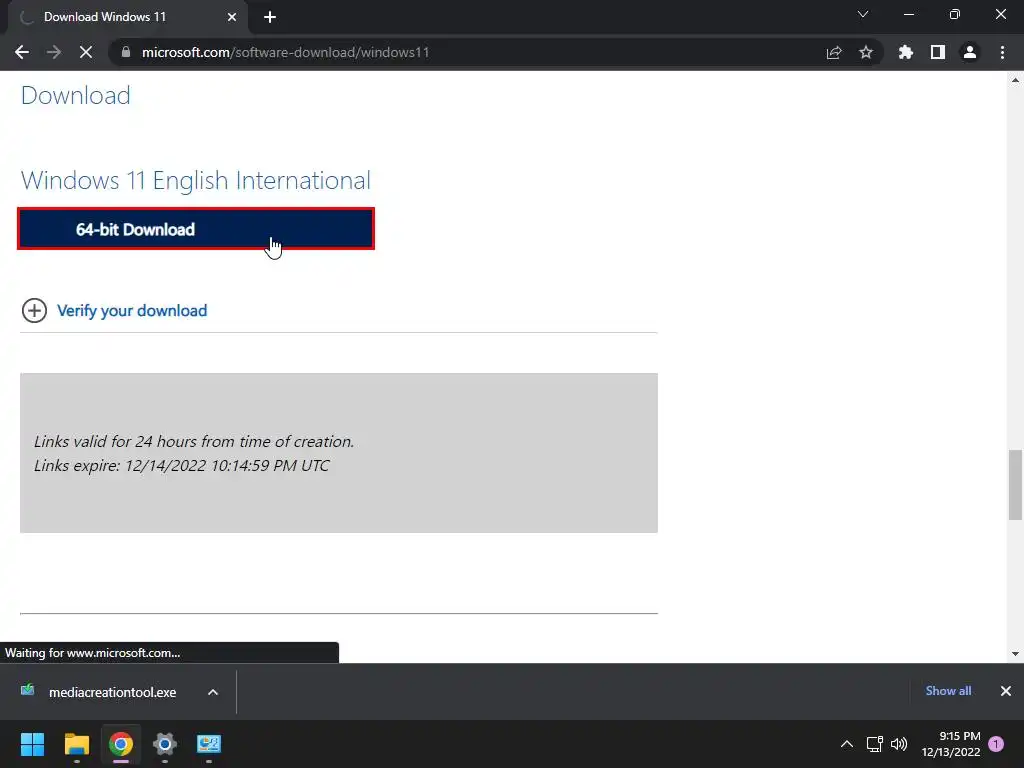The height and width of the screenshot is (768, 1024).
Task: Click the scrollbar down arrow
Action: [1016, 654]
